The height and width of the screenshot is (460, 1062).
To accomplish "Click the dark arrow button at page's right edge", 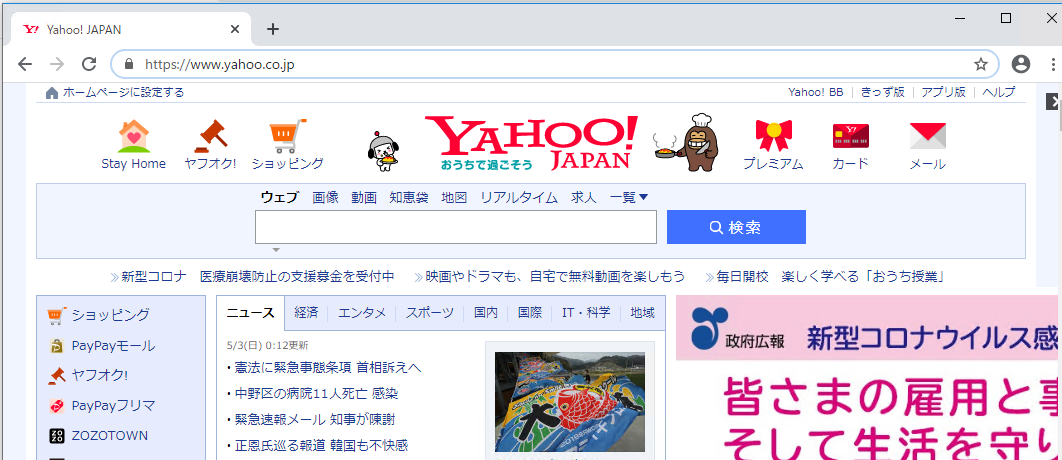I will click(x=1054, y=102).
